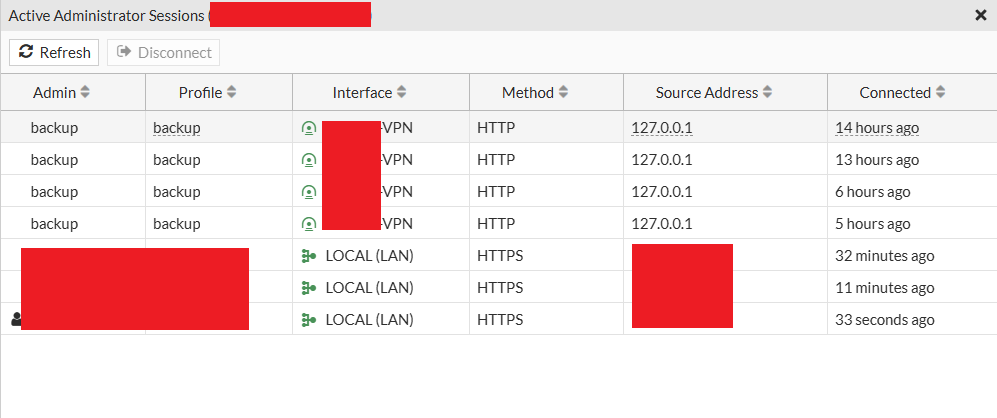Click the greyed-out Disconnect button
Image resolution: width=997 pixels, height=418 pixels.
tap(164, 53)
